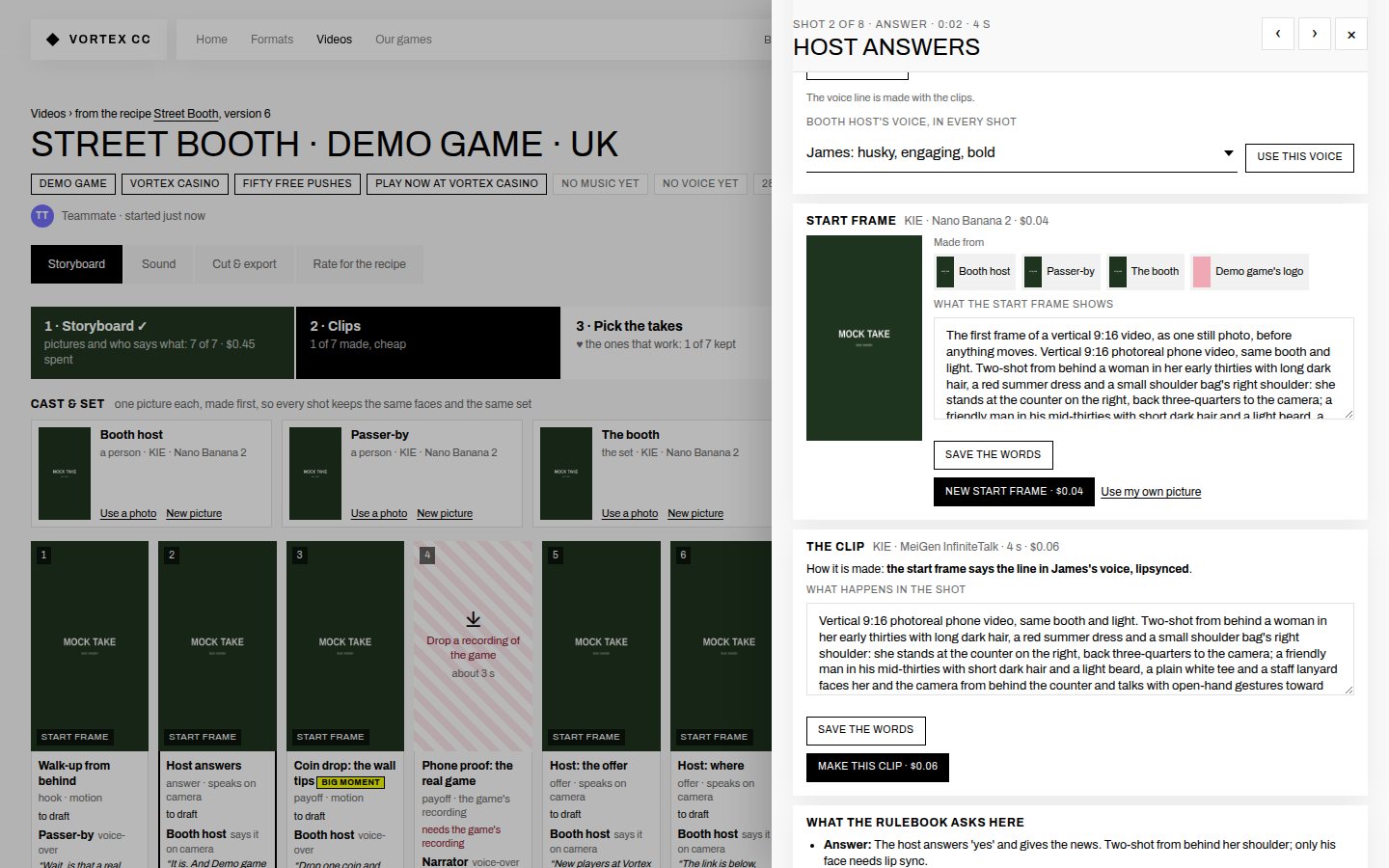This screenshot has width=1389, height=868.
Task: Go to the next shot with right chevron
Action: (1315, 34)
